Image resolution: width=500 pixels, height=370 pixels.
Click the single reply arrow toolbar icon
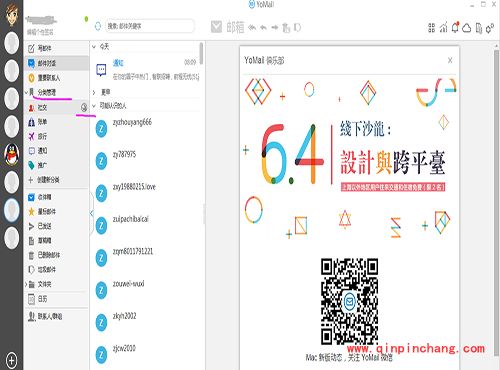[263, 27]
